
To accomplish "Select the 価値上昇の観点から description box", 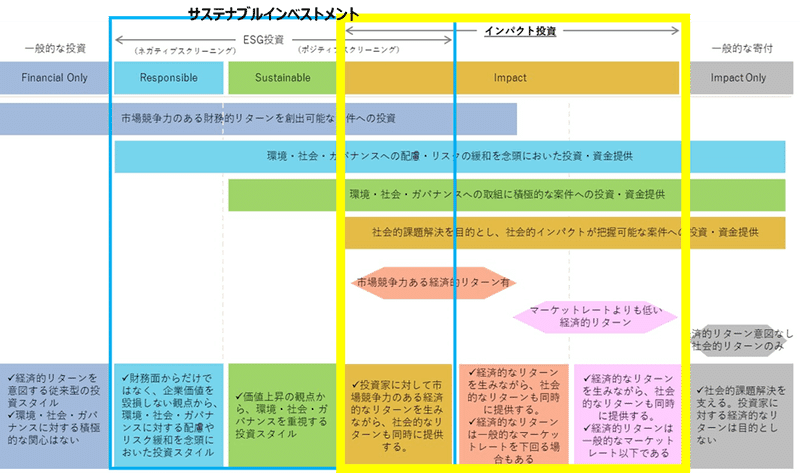I will click(283, 415).
